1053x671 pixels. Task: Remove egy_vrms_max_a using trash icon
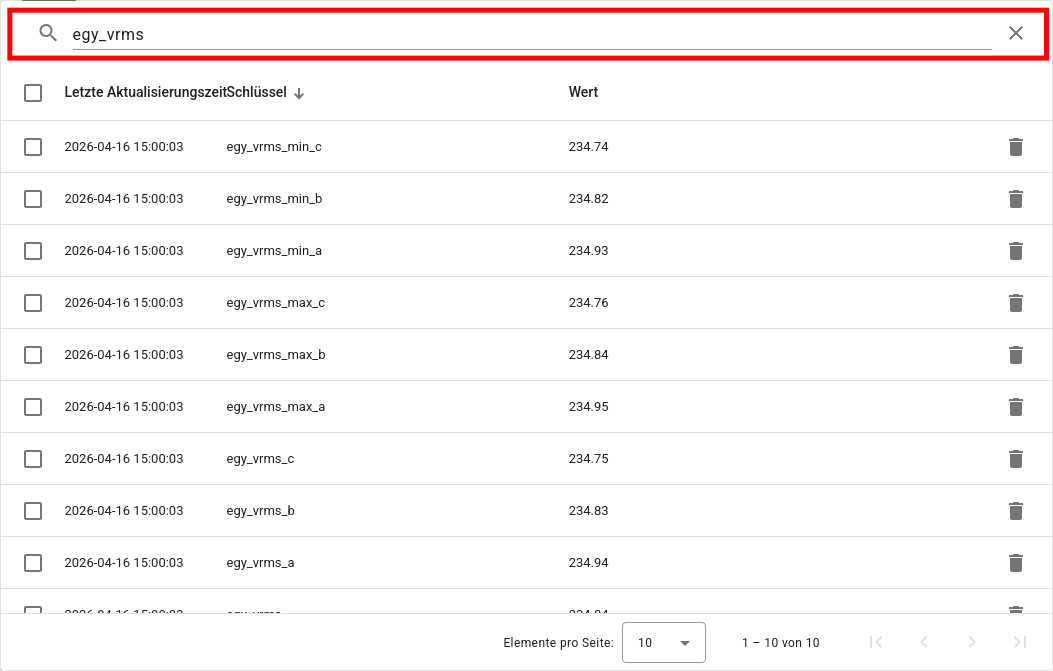1016,407
